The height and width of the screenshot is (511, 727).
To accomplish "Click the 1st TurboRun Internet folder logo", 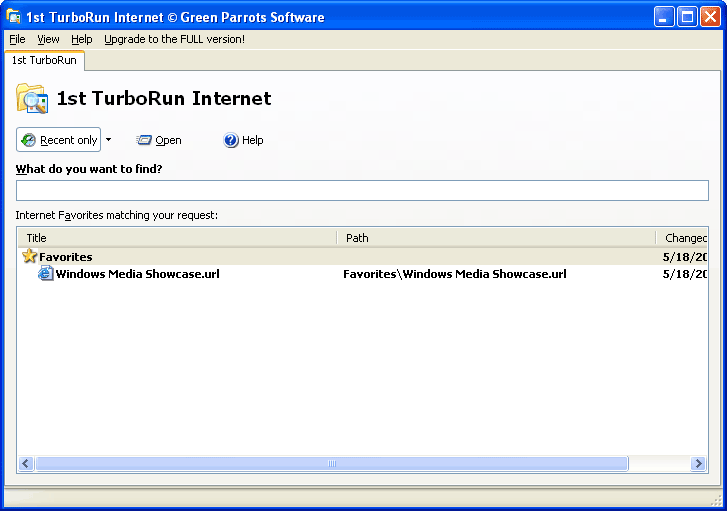I will point(32,98).
